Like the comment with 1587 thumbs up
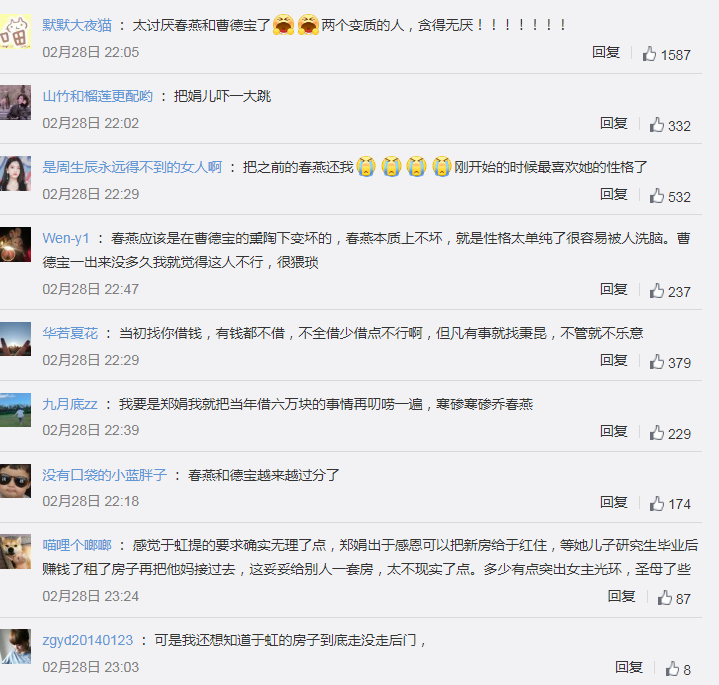 coord(649,54)
